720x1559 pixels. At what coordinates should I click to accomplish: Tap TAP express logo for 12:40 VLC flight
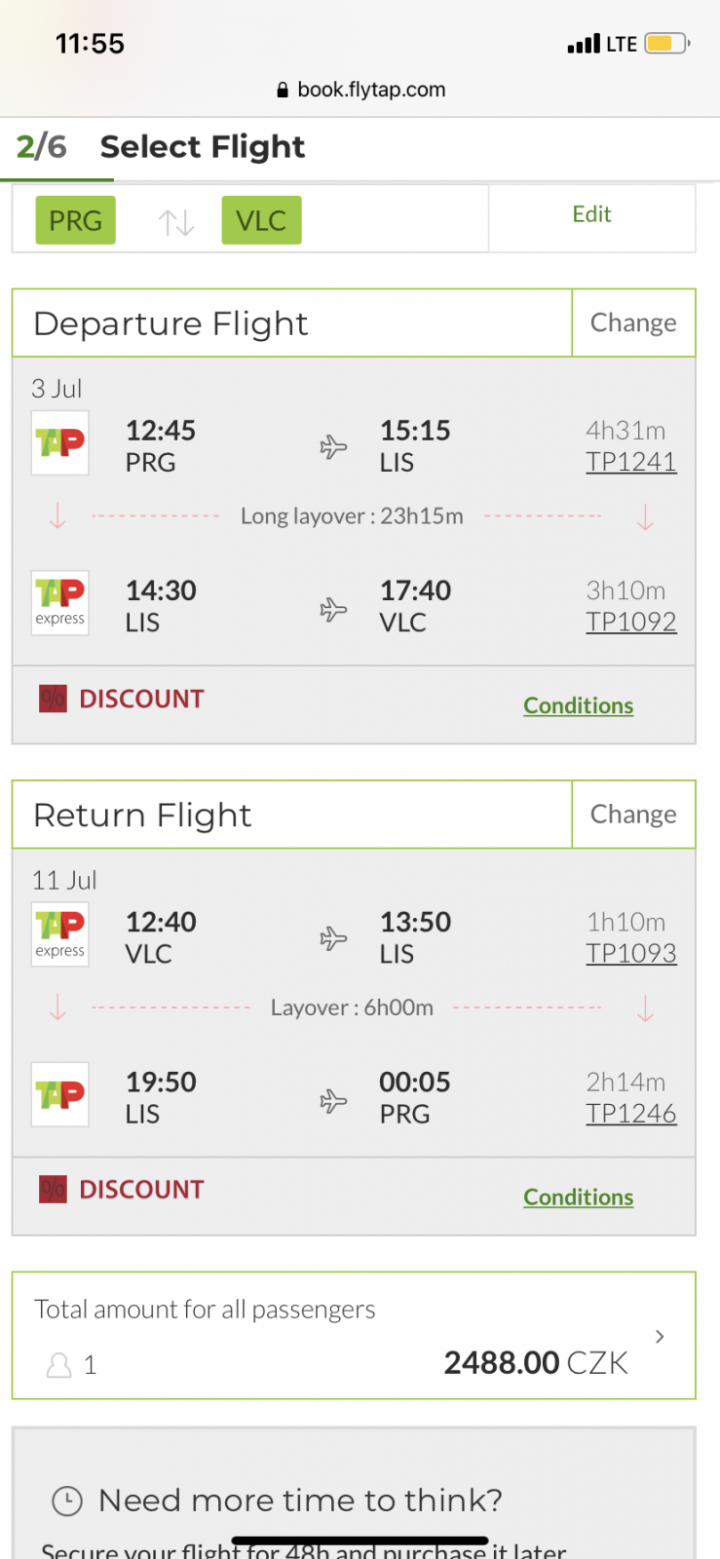[x=60, y=935]
